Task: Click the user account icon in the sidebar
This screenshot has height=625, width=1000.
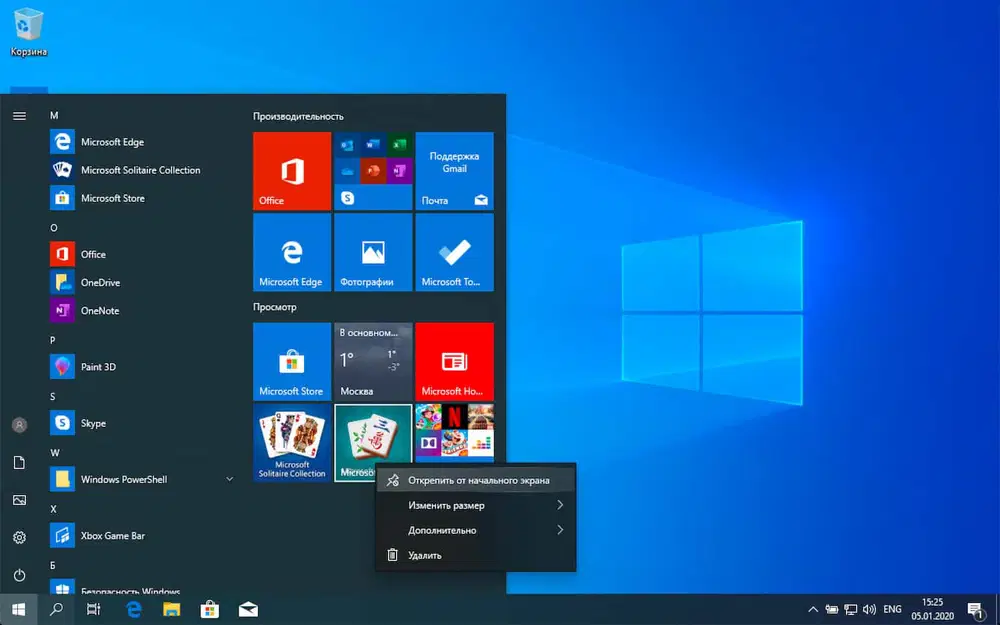Action: 18,424
